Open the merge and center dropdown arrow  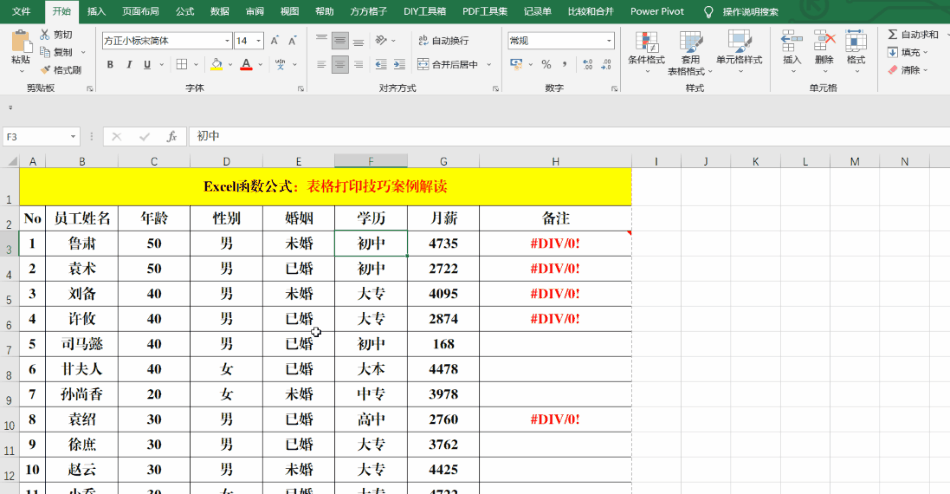pyautogui.click(x=489, y=64)
